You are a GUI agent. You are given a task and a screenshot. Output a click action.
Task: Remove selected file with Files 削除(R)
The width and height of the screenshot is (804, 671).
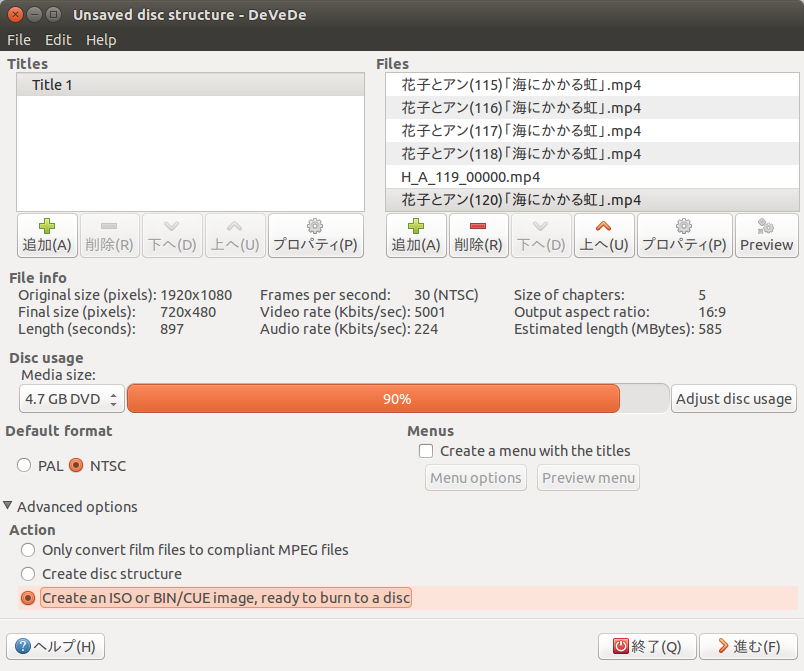tap(478, 235)
